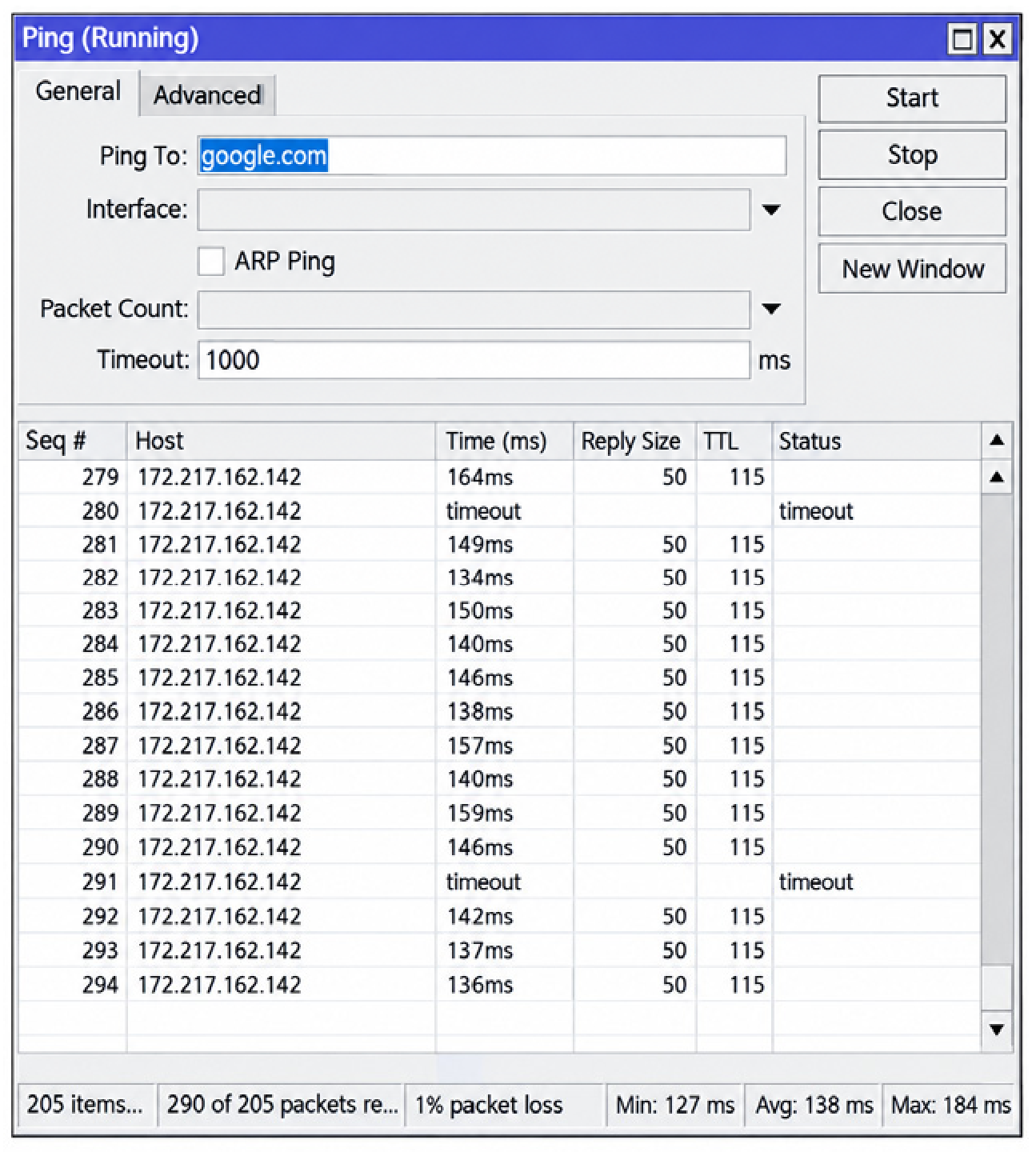Click the Timeout value field
This screenshot has width=1036, height=1152.
click(x=474, y=360)
